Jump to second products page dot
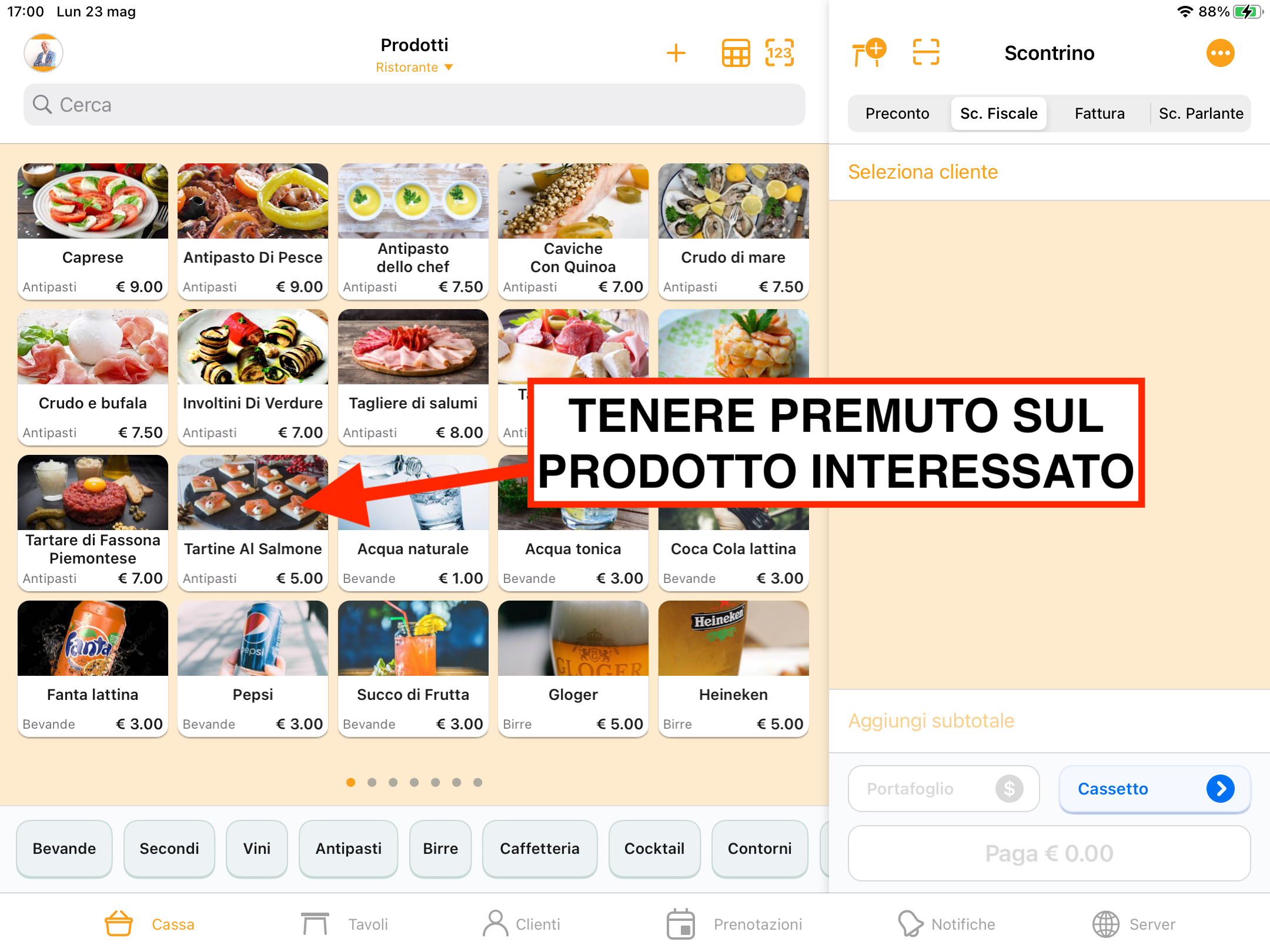 [372, 782]
